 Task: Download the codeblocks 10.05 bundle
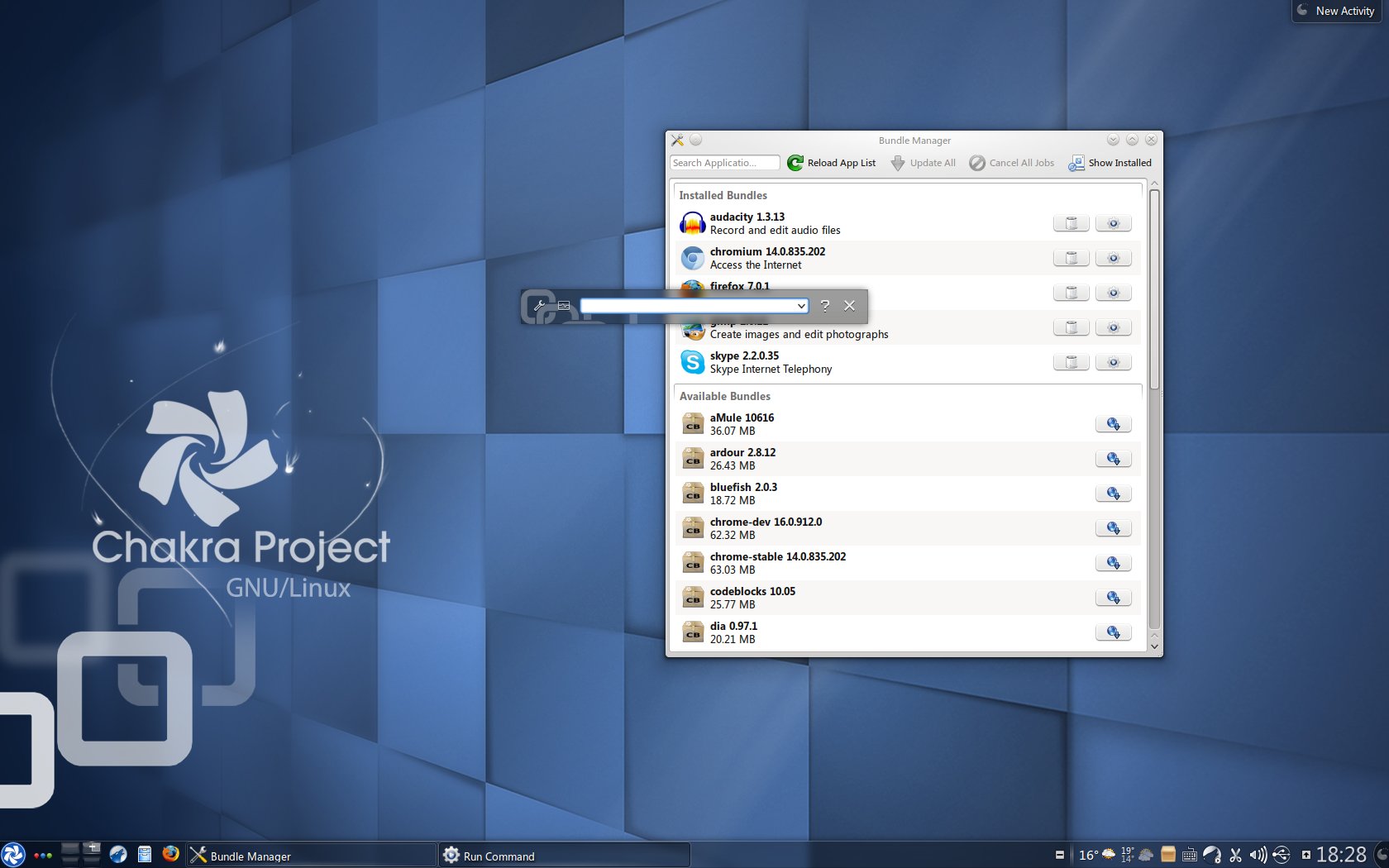pos(1113,598)
